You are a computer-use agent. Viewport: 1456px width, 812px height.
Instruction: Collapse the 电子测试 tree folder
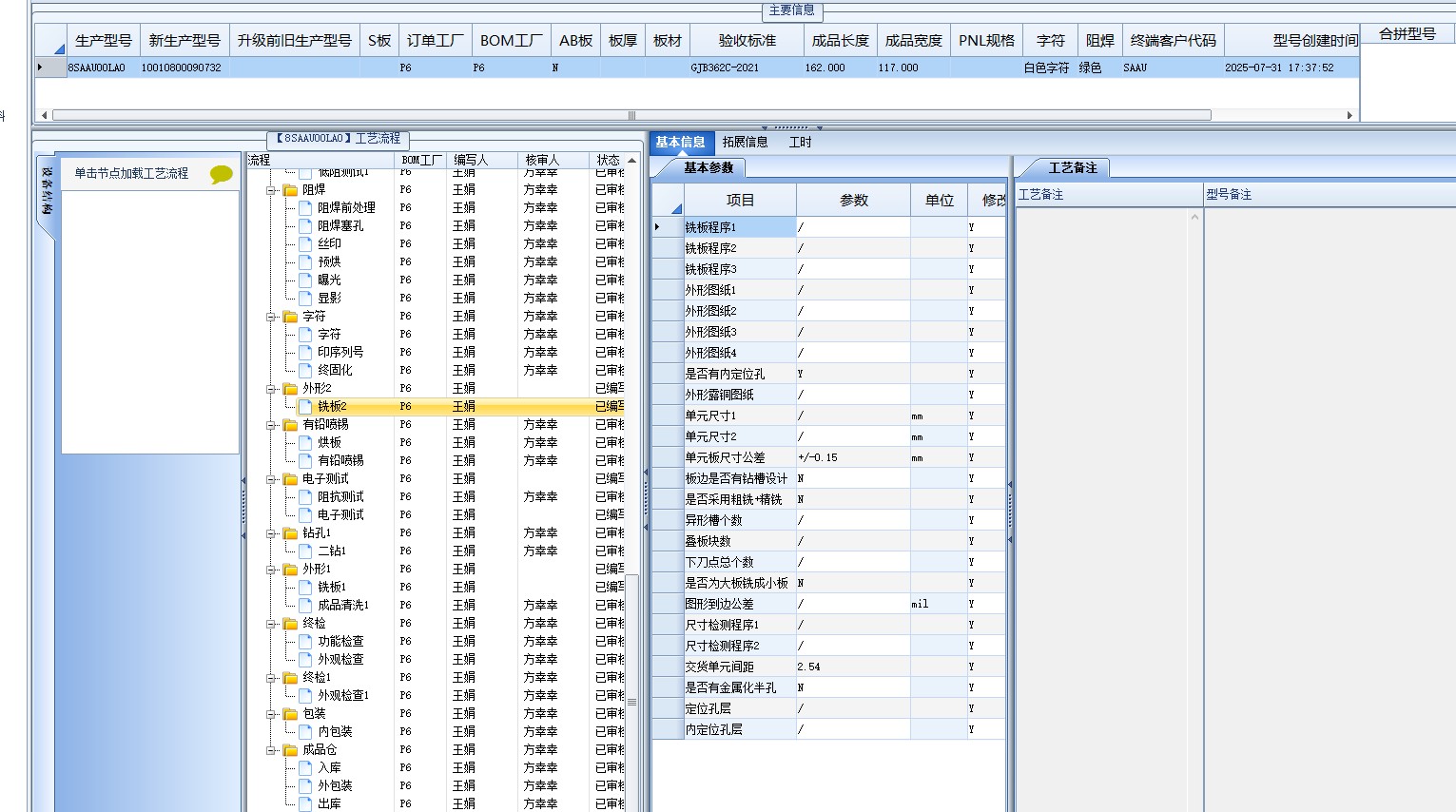point(271,479)
